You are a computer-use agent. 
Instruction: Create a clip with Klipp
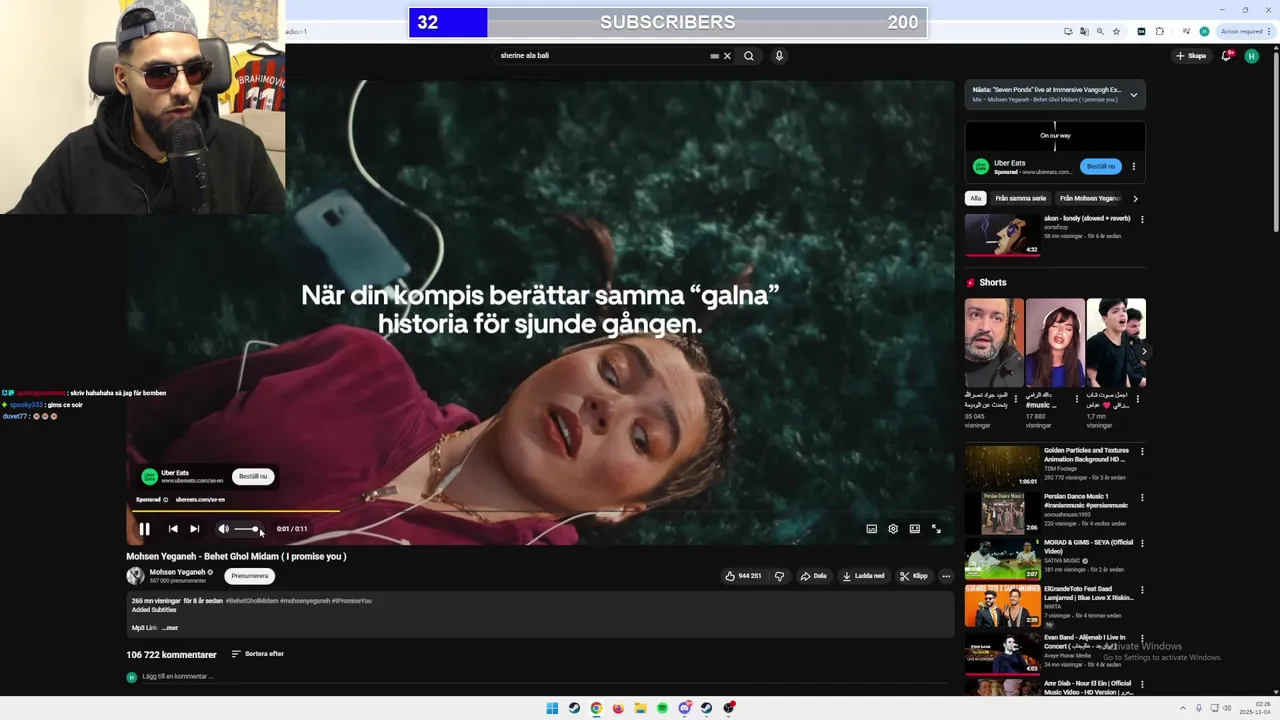(913, 576)
